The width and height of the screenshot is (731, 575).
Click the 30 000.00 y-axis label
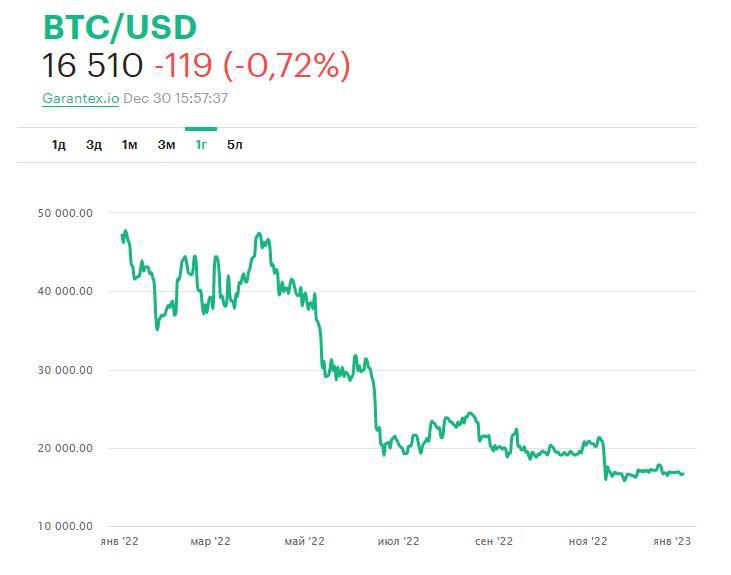coord(65,370)
